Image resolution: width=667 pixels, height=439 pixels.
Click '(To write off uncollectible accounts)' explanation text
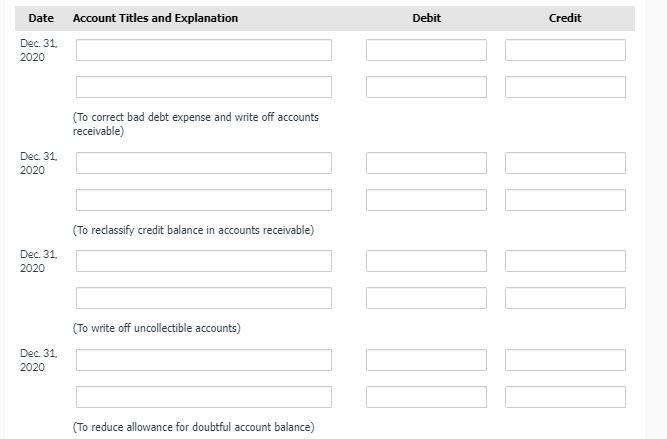click(157, 328)
